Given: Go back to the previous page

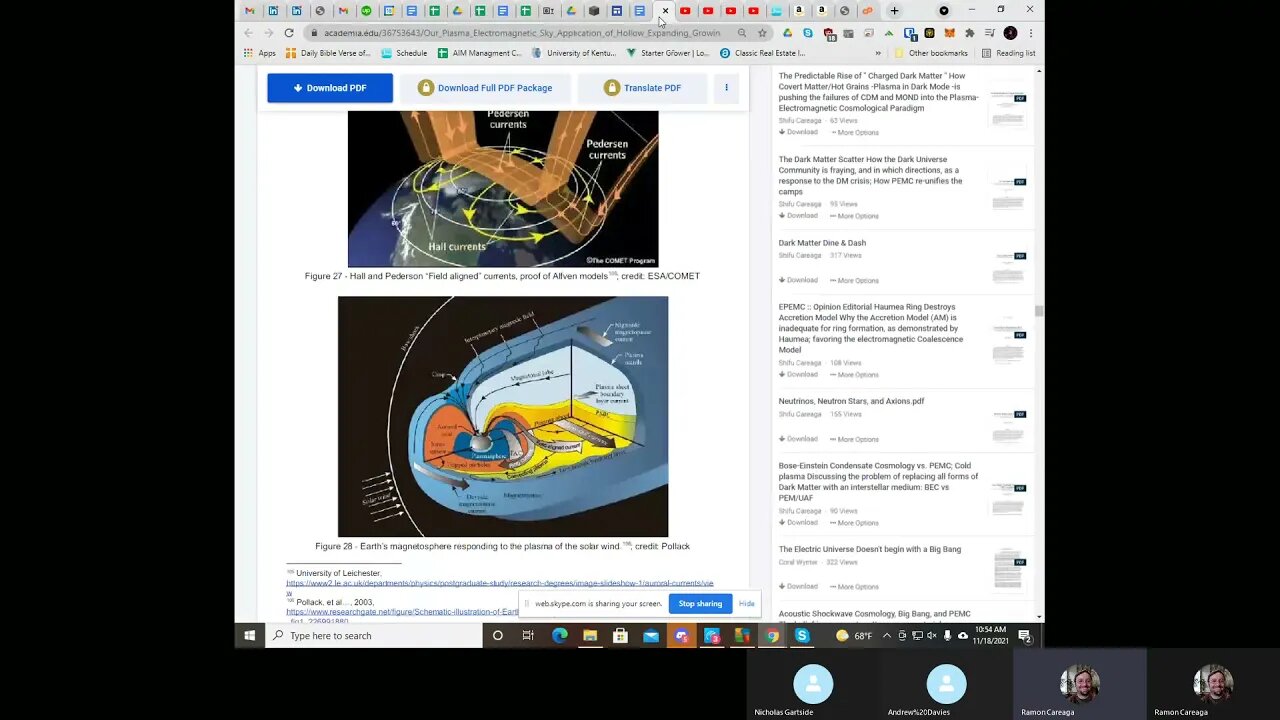Looking at the screenshot, I should pos(249,33).
